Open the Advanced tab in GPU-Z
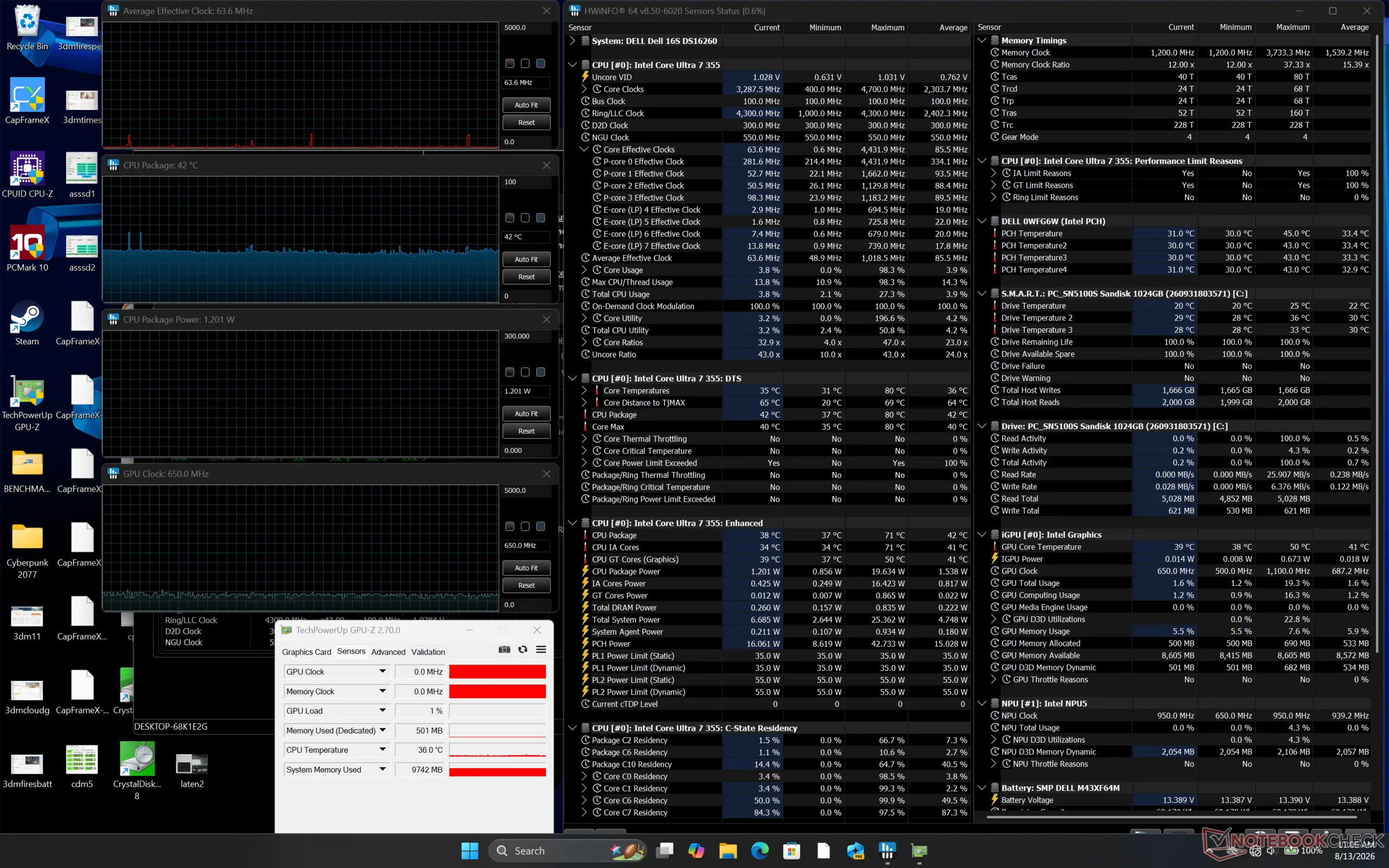The height and width of the screenshot is (868, 1389). pos(388,652)
